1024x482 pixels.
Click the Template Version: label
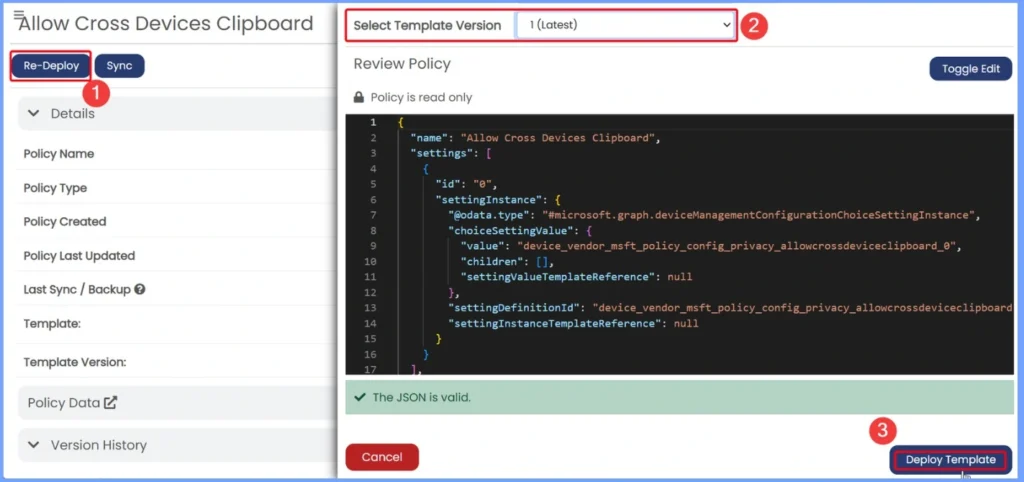point(74,362)
